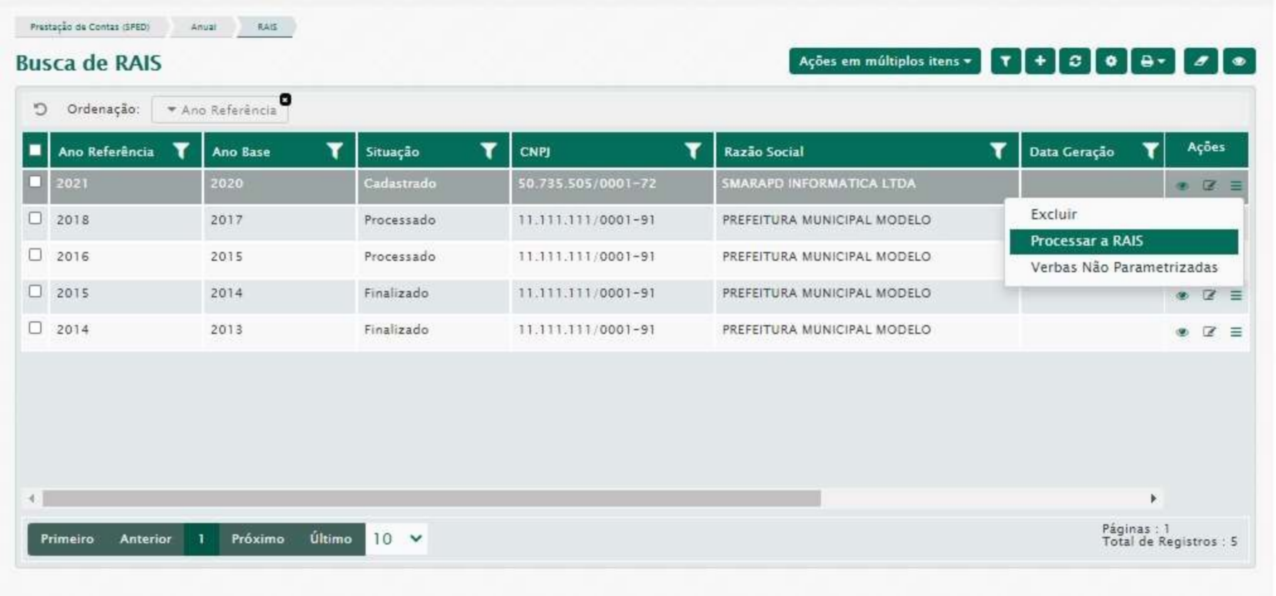Click the Próximo pagination button

pyautogui.click(x=257, y=539)
